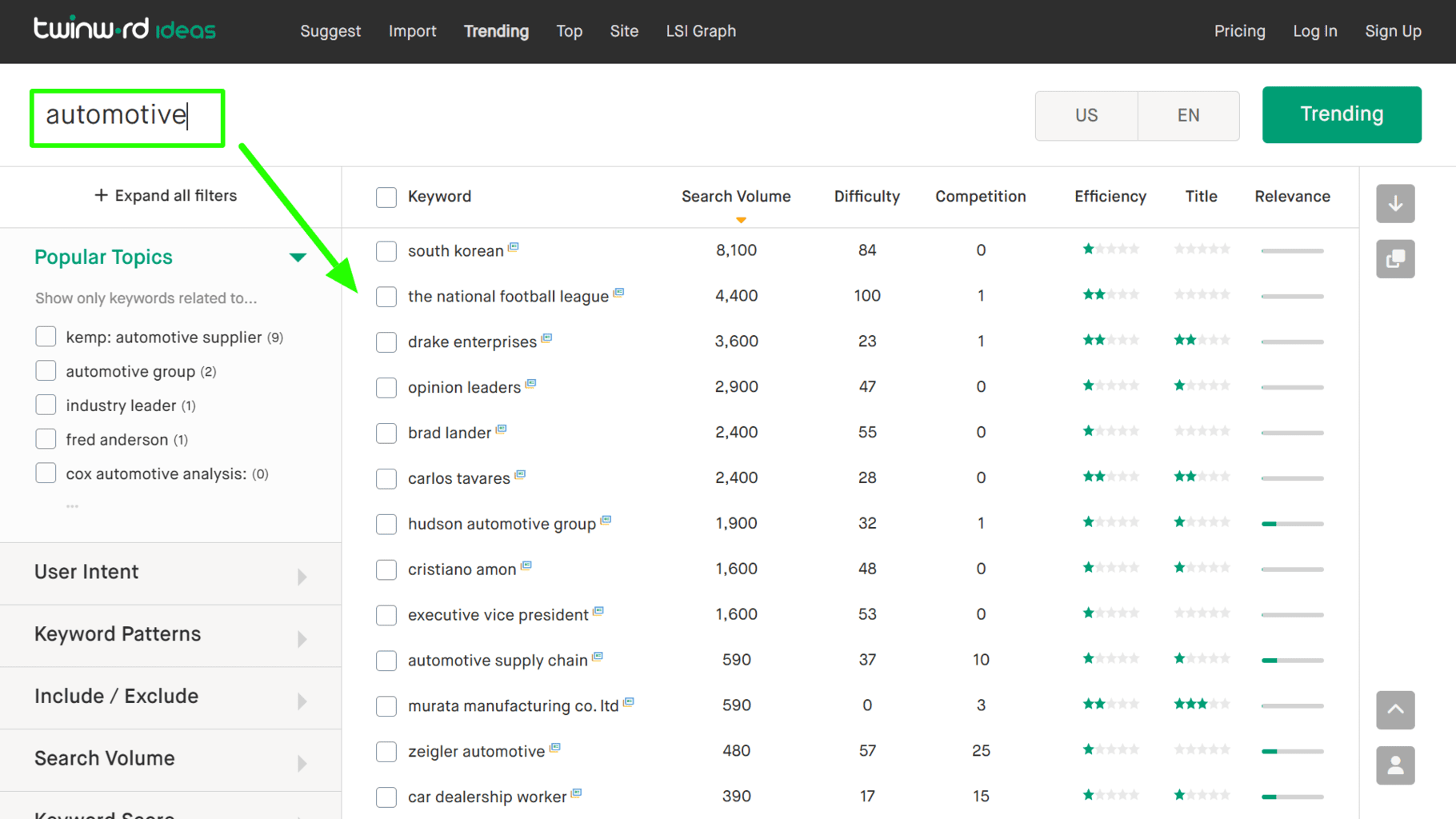Click inside the automotive search input field
This screenshot has height=819, width=1456.
coord(126,117)
